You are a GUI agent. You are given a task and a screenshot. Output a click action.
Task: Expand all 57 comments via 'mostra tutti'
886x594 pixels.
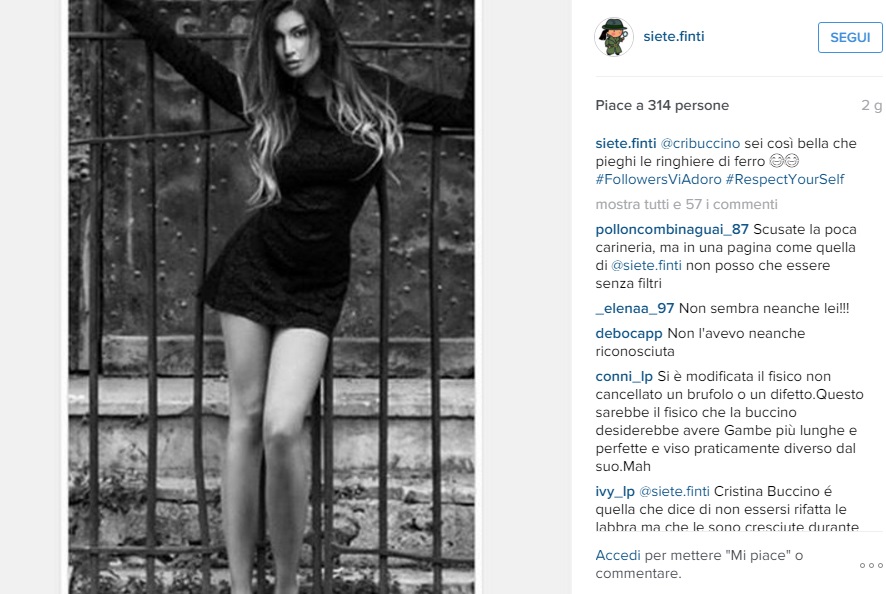[687, 204]
